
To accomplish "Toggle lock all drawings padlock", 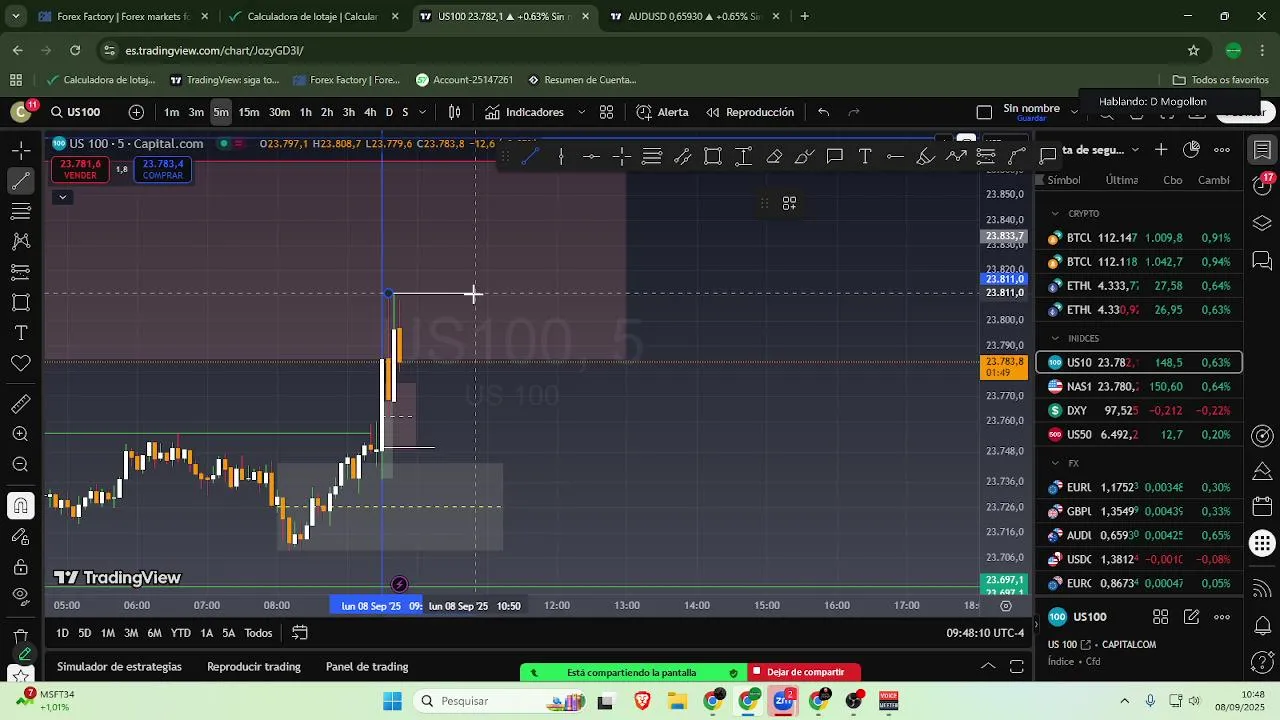I will [x=21, y=567].
